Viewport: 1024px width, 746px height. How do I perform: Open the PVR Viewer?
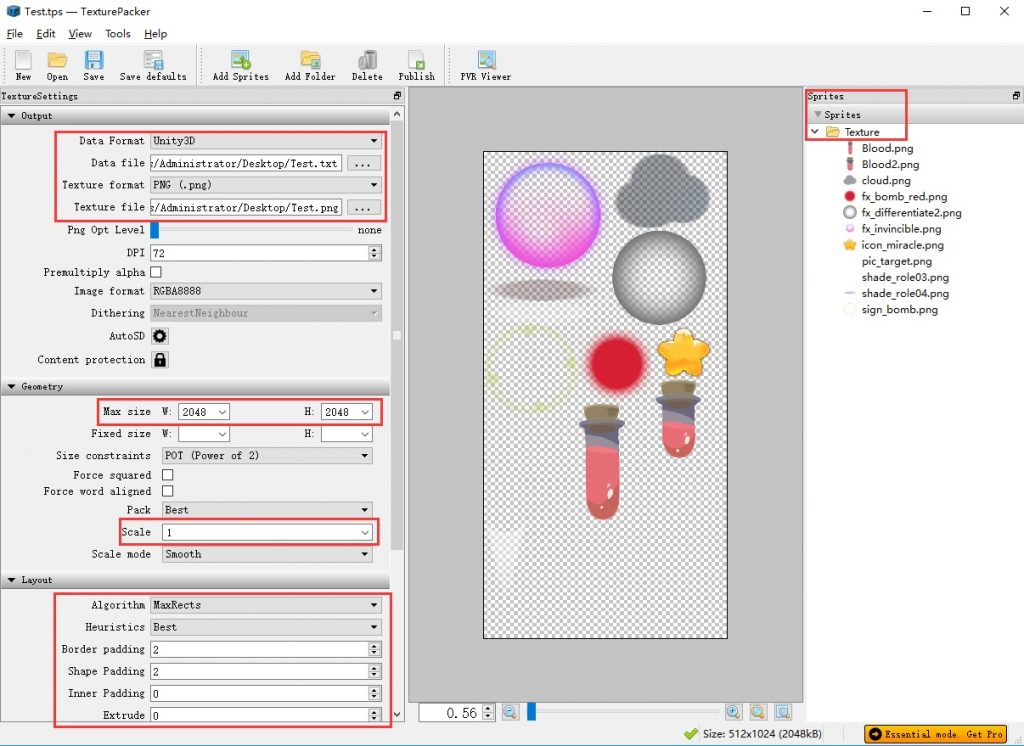click(x=484, y=65)
